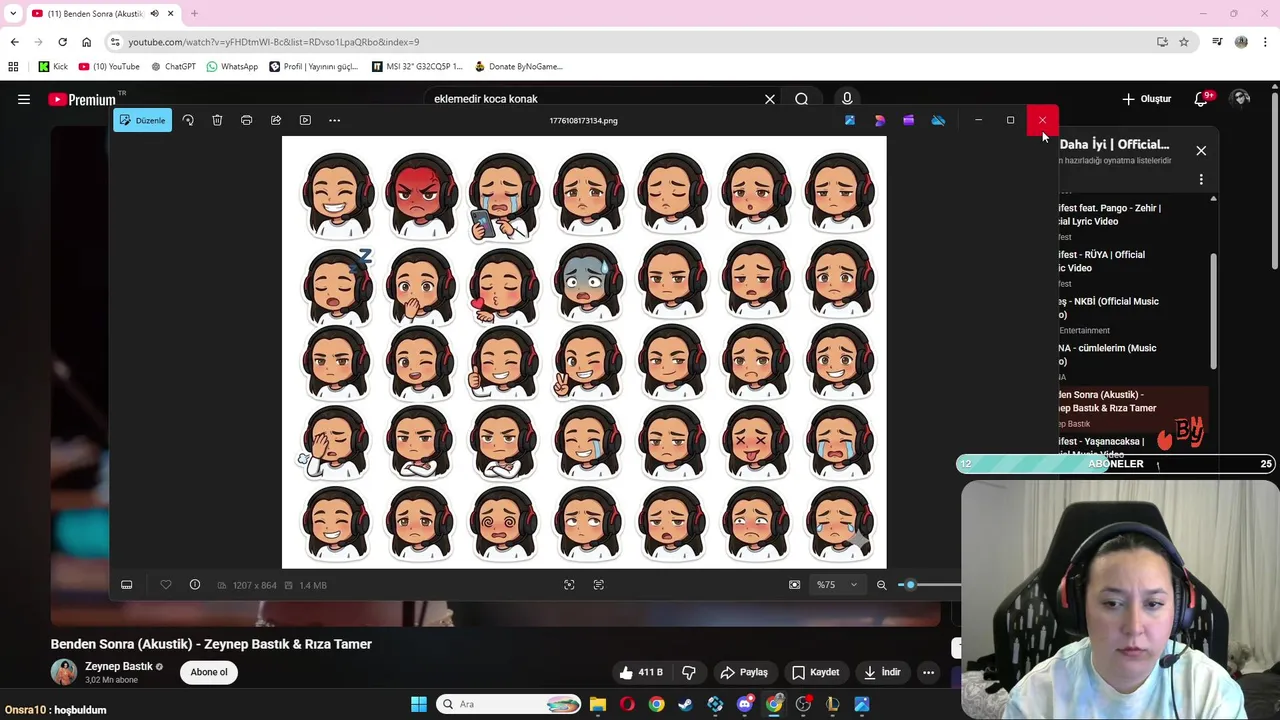Open the Designer icon in Photos title bar
The height and width of the screenshot is (720, 1280).
coord(879,120)
